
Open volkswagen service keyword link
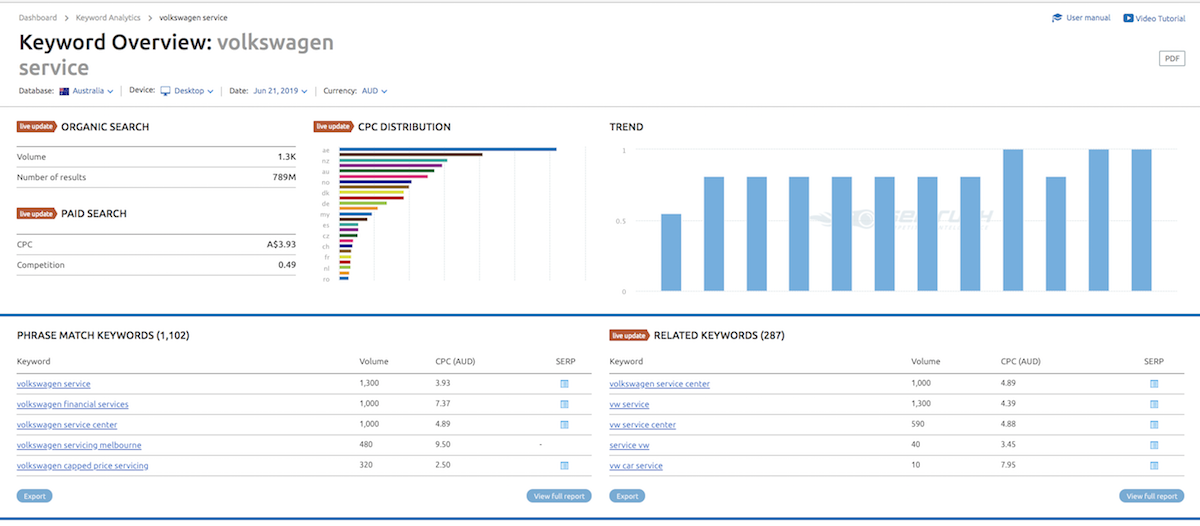tap(54, 384)
